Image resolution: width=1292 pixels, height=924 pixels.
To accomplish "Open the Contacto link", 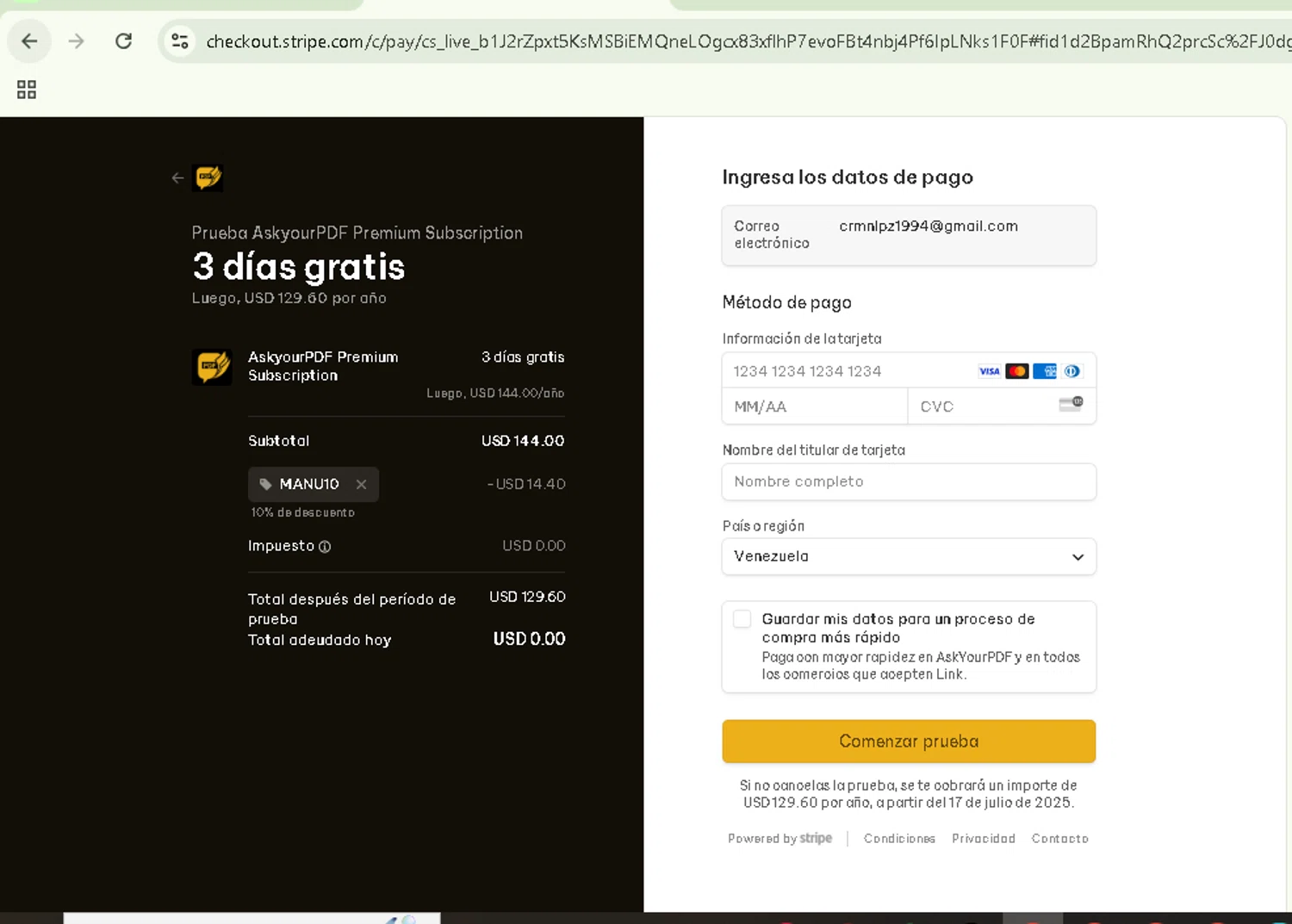I will pyautogui.click(x=1060, y=839).
